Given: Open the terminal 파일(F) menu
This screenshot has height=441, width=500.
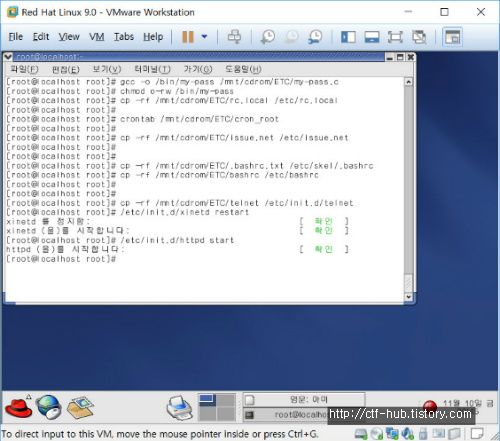Looking at the screenshot, I should pyautogui.click(x=24, y=69).
